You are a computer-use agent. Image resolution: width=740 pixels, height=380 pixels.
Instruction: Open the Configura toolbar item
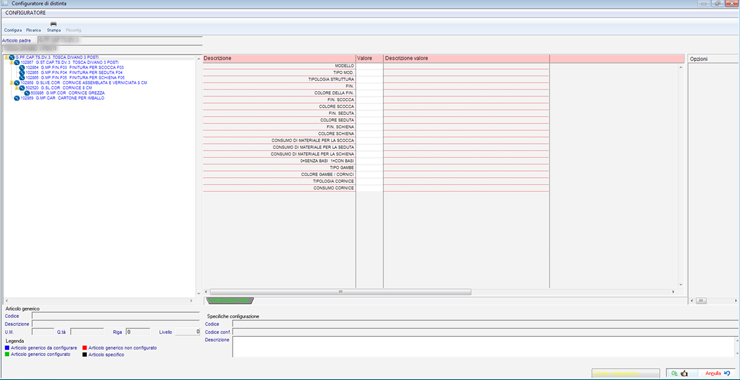click(13, 30)
